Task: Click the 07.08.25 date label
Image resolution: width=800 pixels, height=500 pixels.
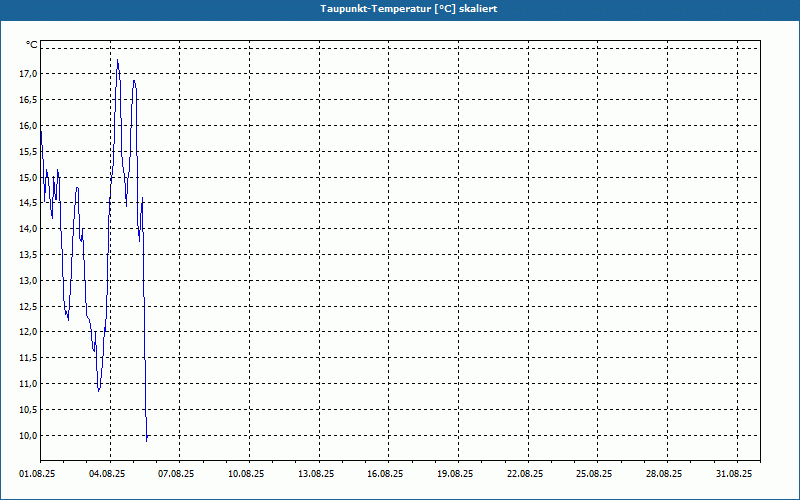Action: 176,474
